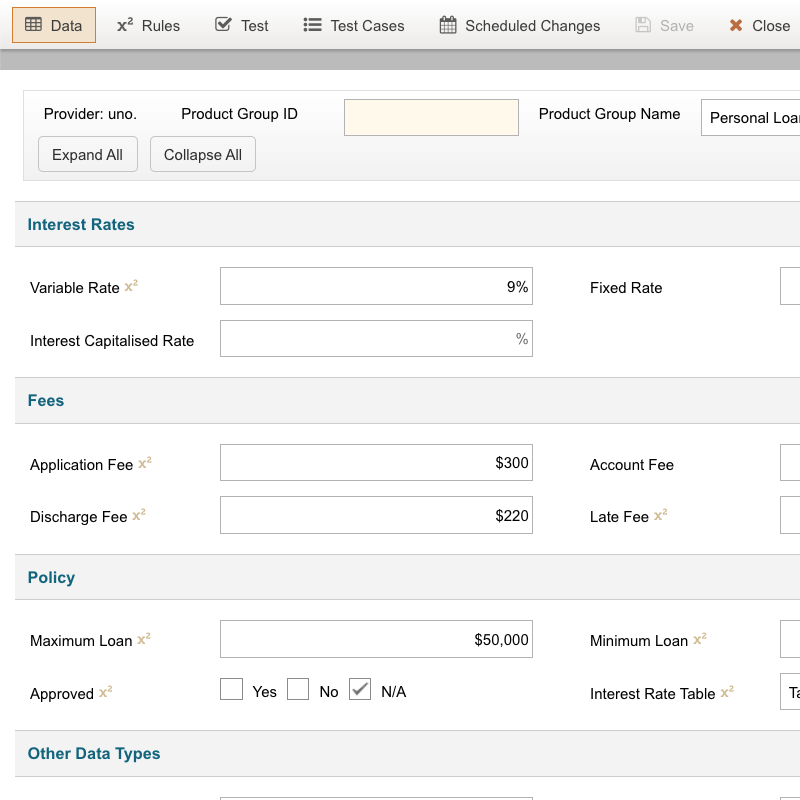Click the x² rule icon beside Application Fee
Screen dimensions: 800x800
(145, 463)
